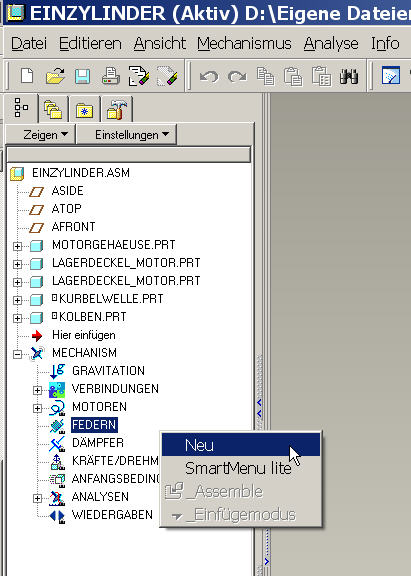Click the model tree search field
This screenshot has height=576, width=411.
pos(129,155)
